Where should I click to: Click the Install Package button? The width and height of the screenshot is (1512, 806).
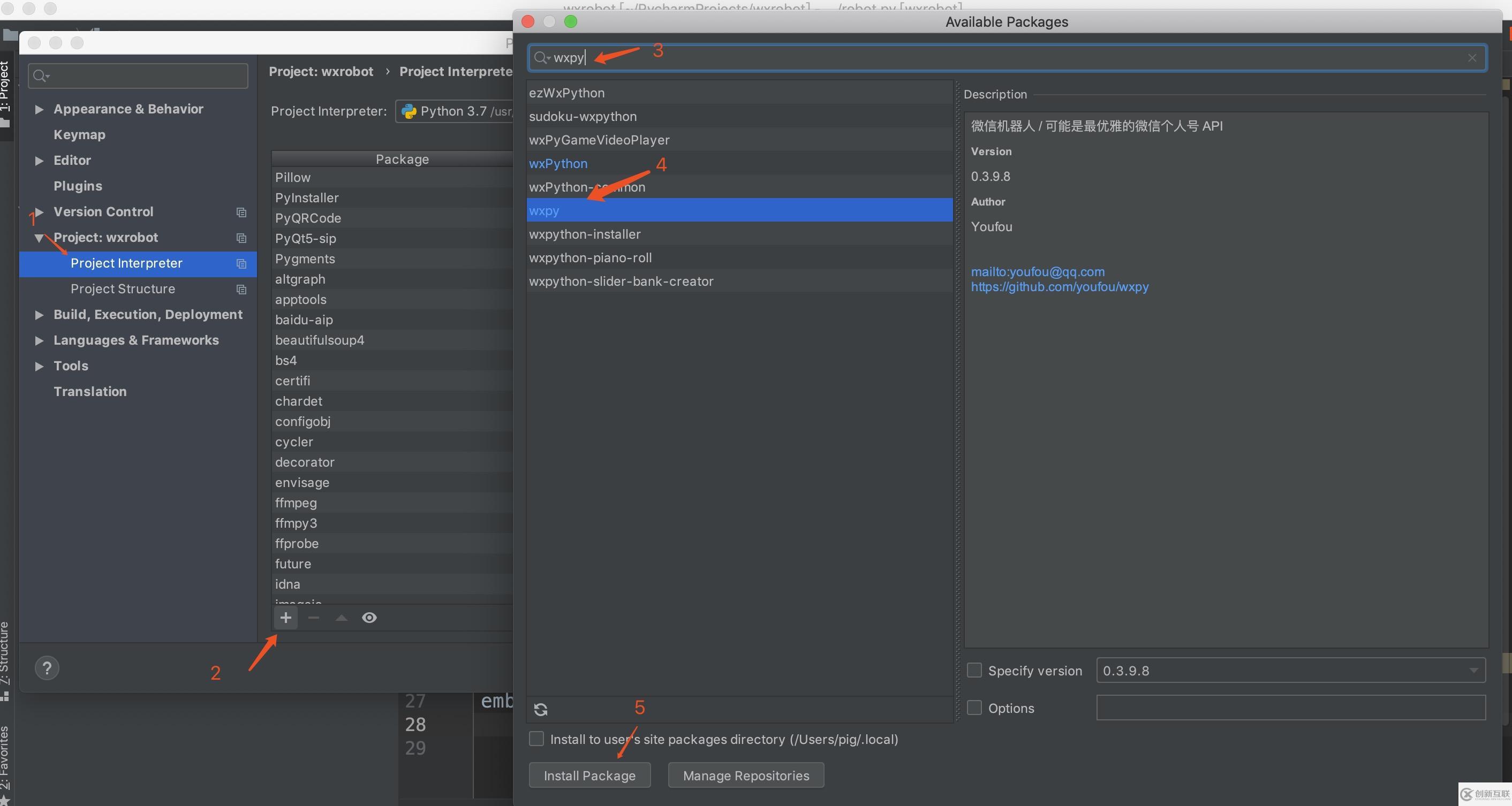589,775
